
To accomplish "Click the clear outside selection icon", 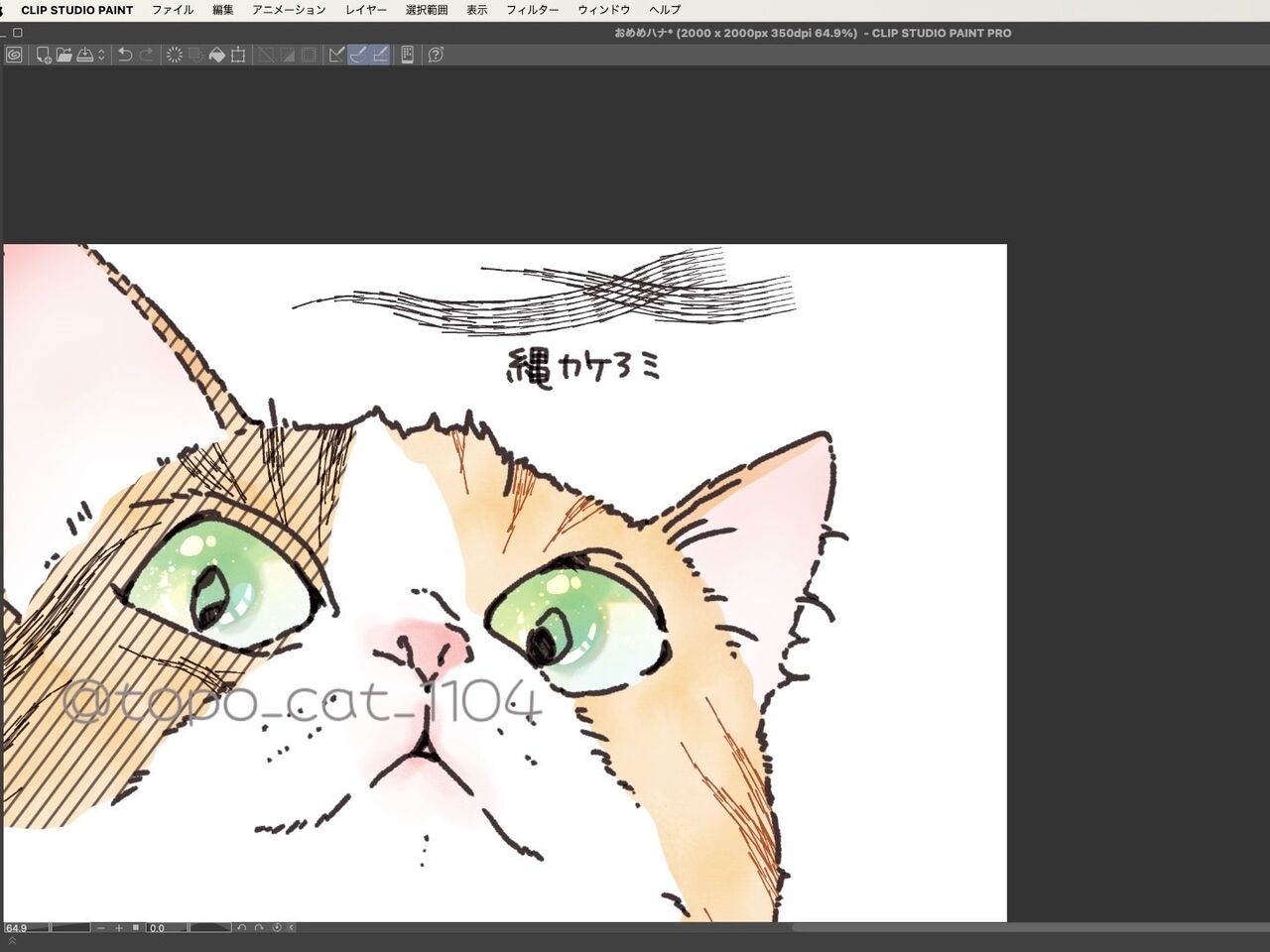I will (x=195, y=55).
